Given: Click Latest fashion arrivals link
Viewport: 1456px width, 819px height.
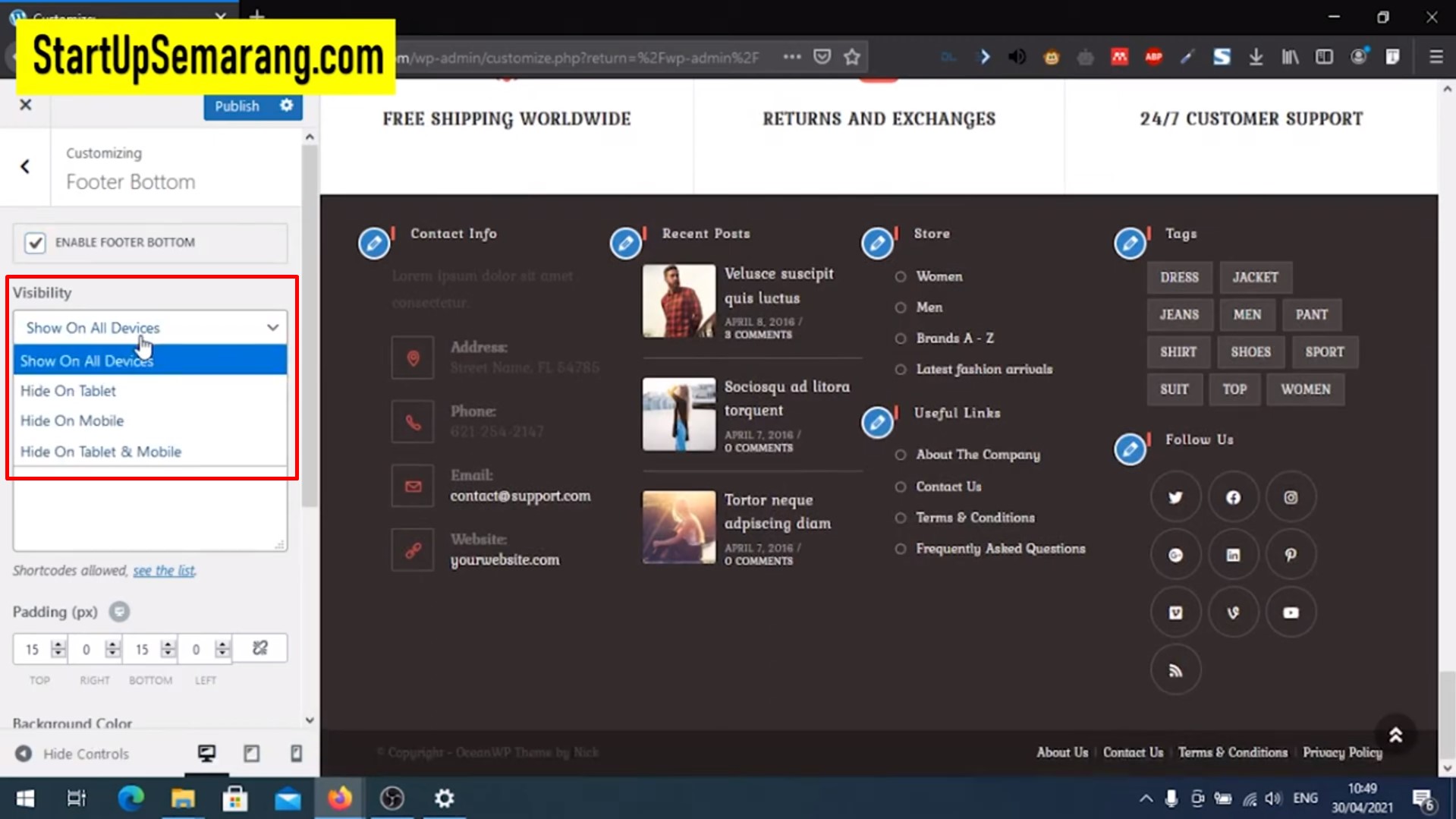Looking at the screenshot, I should pyautogui.click(x=984, y=369).
